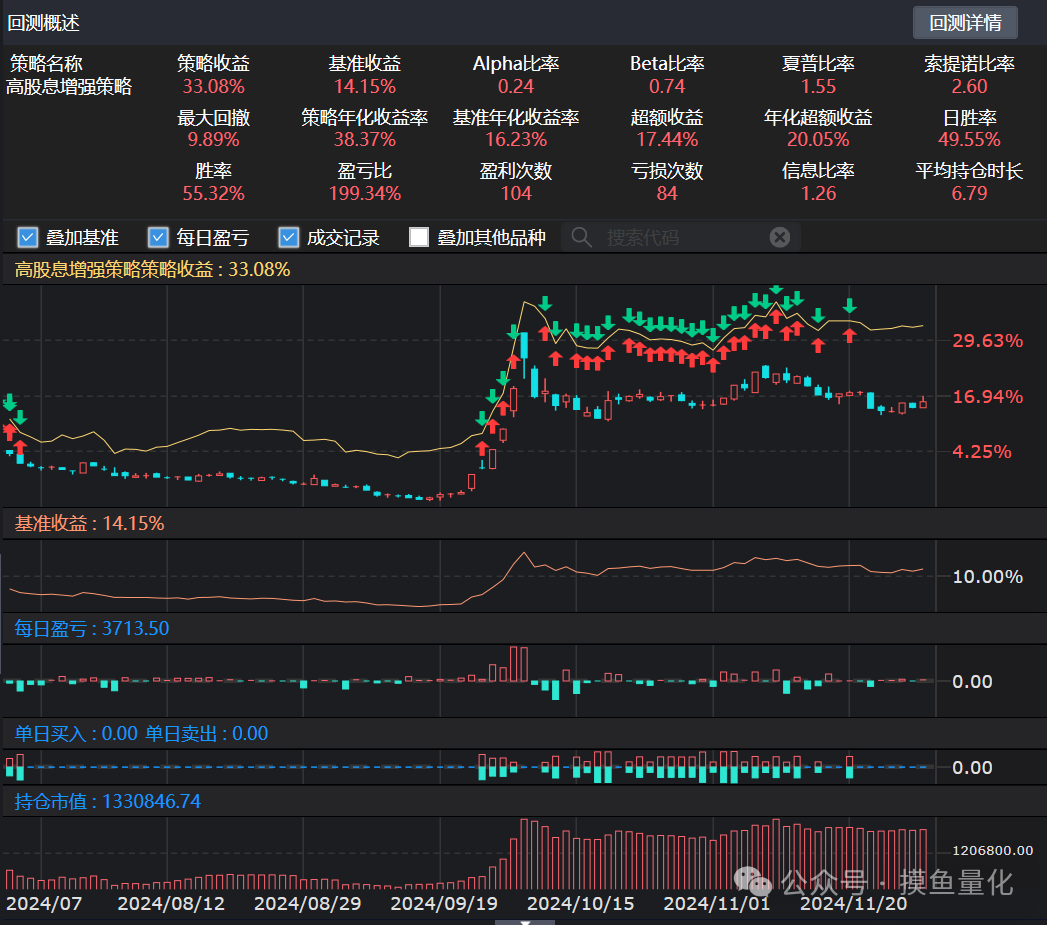Viewport: 1047px width, 925px height.
Task: Click the 基准收益 panel header
Action: point(89,523)
